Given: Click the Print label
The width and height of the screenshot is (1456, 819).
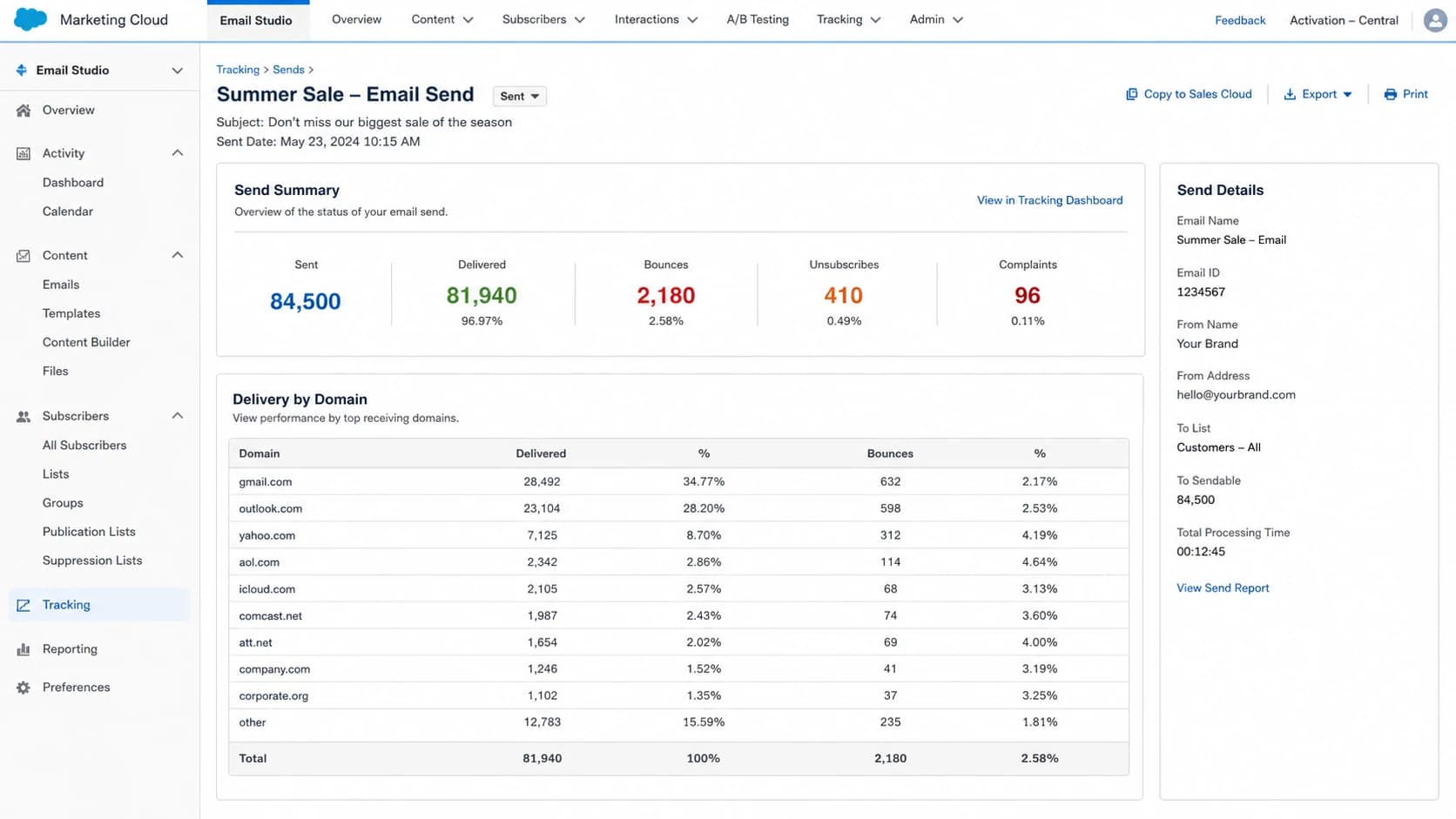Looking at the screenshot, I should [x=1415, y=94].
